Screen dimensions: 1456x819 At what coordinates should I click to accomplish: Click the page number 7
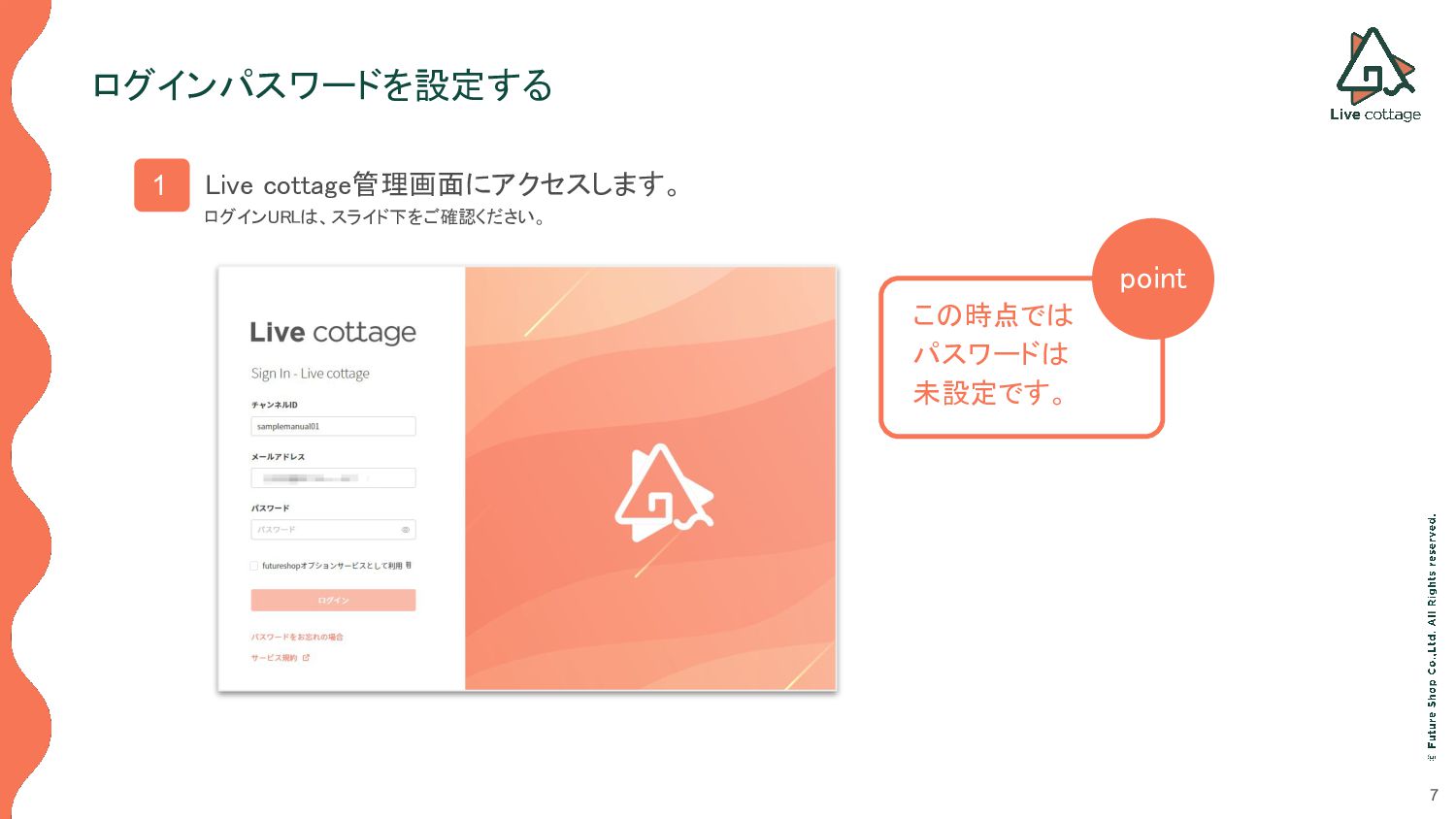[1434, 795]
